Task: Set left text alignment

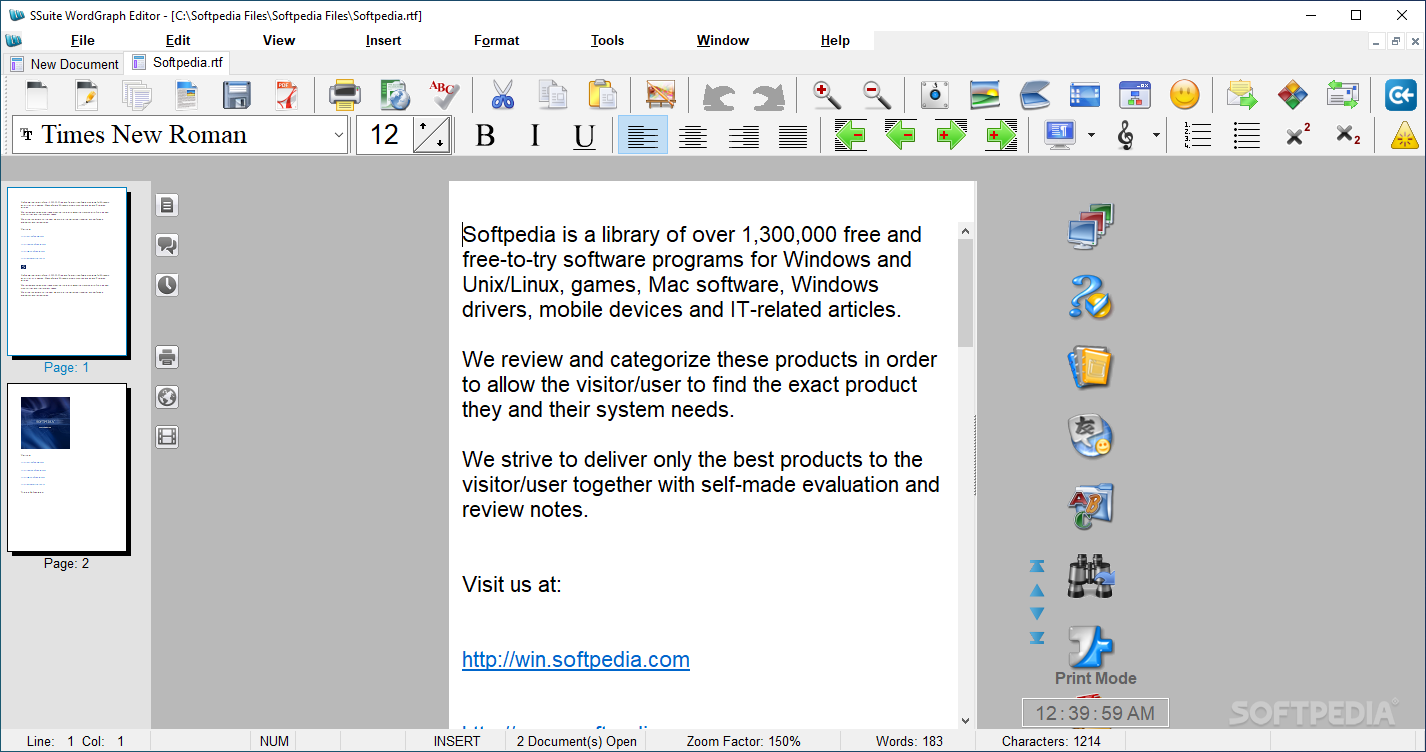Action: (643, 135)
